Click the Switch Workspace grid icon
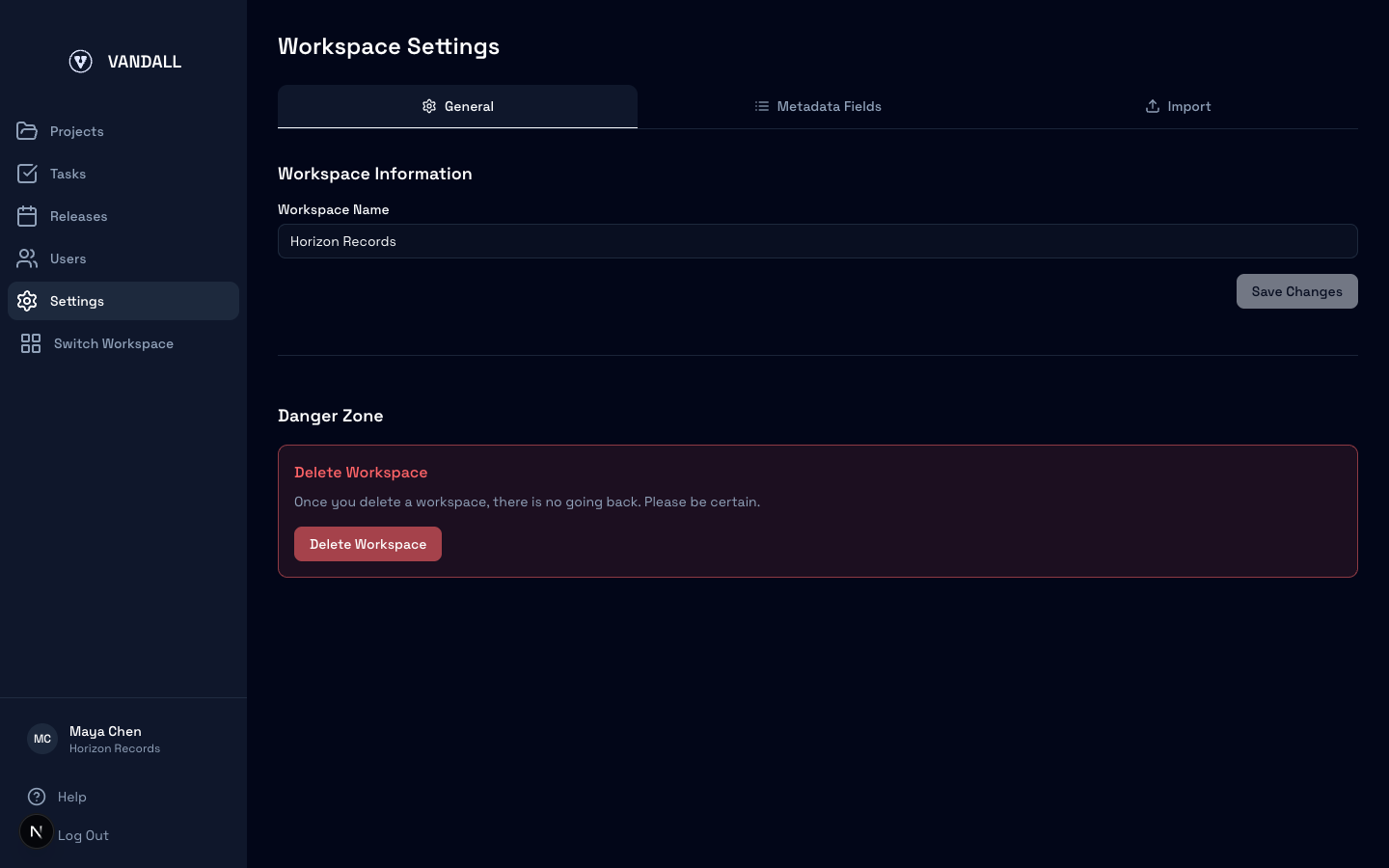Image resolution: width=1389 pixels, height=868 pixels. pyautogui.click(x=31, y=343)
